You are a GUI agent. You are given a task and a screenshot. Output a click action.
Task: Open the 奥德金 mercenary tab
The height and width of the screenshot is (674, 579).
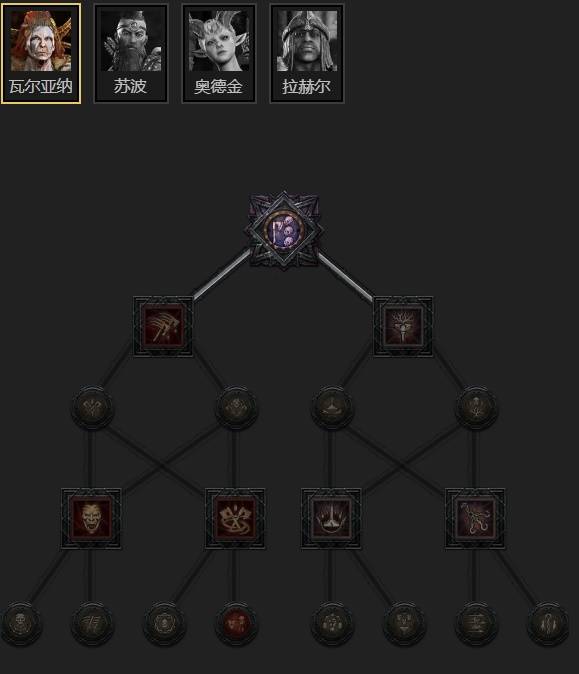pos(219,54)
